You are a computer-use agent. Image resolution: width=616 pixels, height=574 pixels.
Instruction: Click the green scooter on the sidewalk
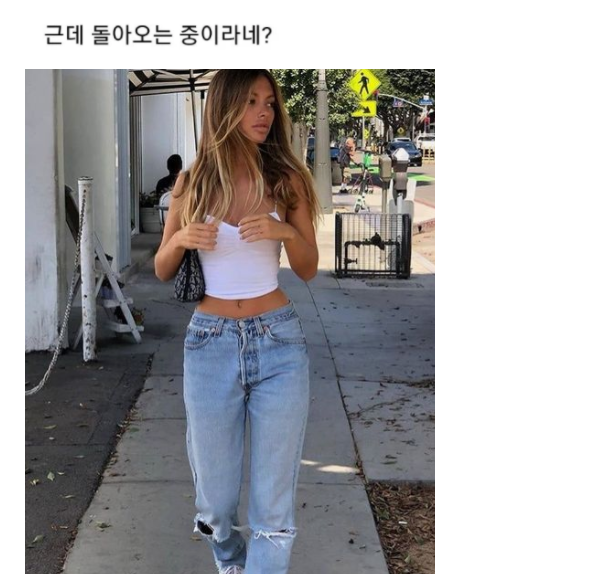click(x=363, y=185)
